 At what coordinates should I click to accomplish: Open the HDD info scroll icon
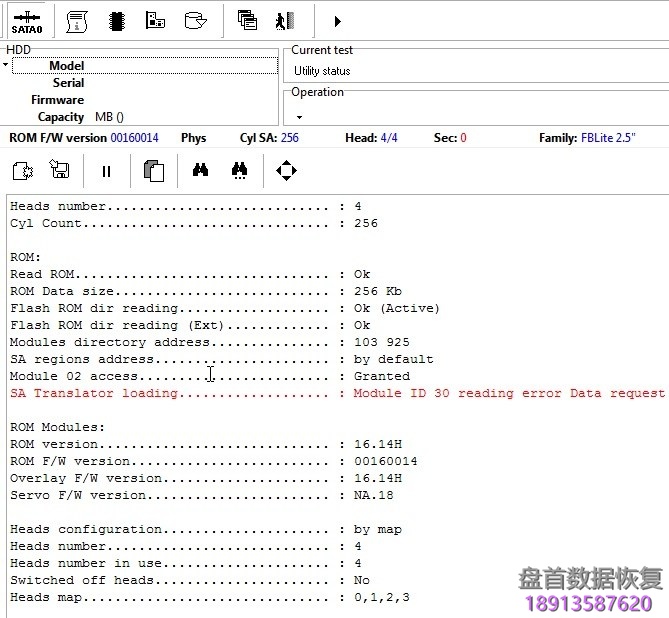[x=77, y=21]
